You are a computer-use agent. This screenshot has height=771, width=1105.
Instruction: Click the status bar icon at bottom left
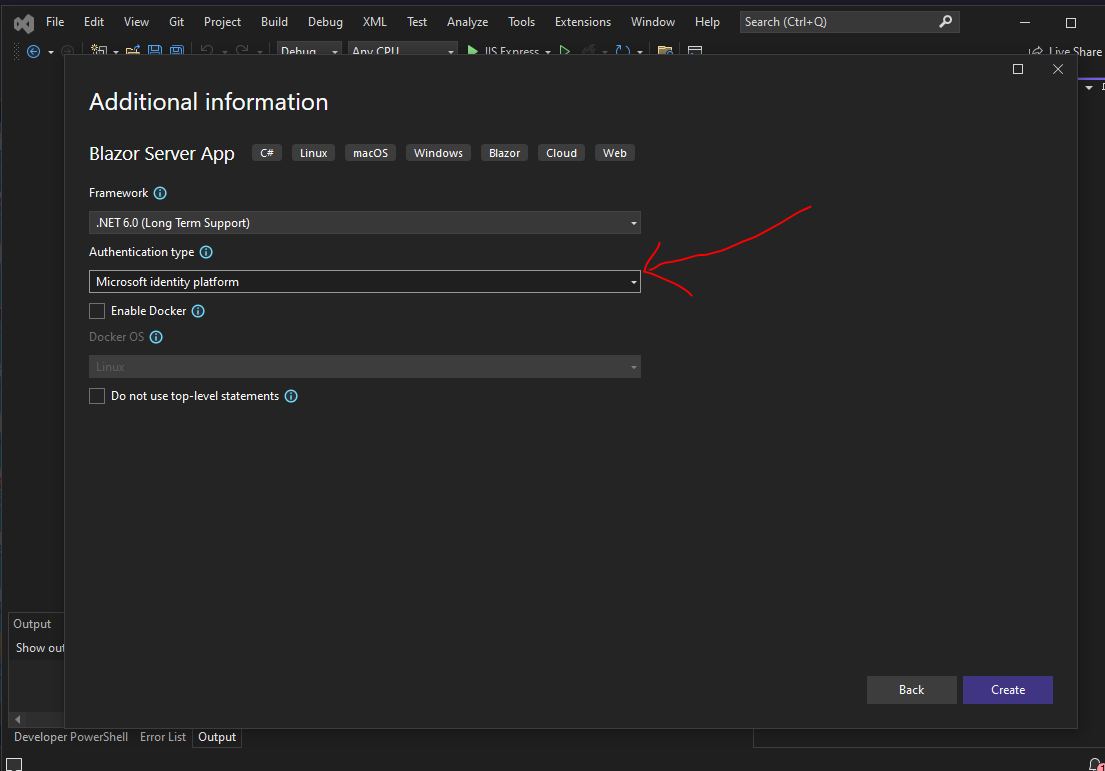[14, 765]
